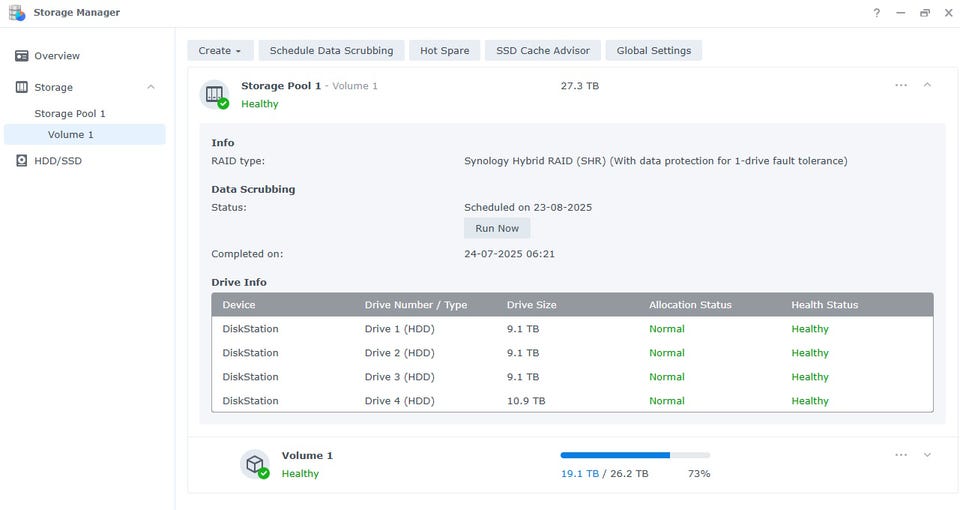Image resolution: width=960 pixels, height=510 pixels.
Task: Select Storage Pool 1 in sidebar
Action: click(70, 114)
